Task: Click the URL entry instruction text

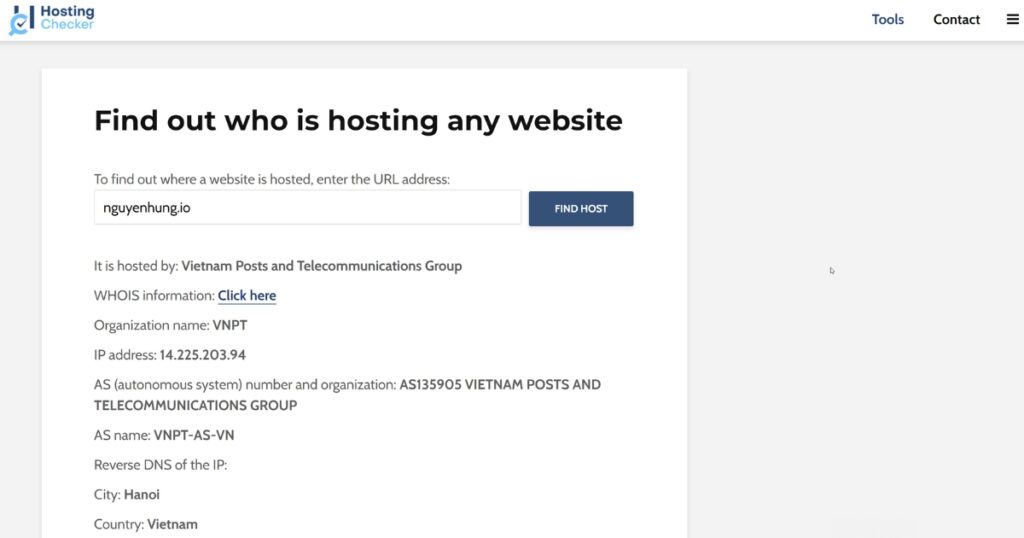Action: coord(272,179)
